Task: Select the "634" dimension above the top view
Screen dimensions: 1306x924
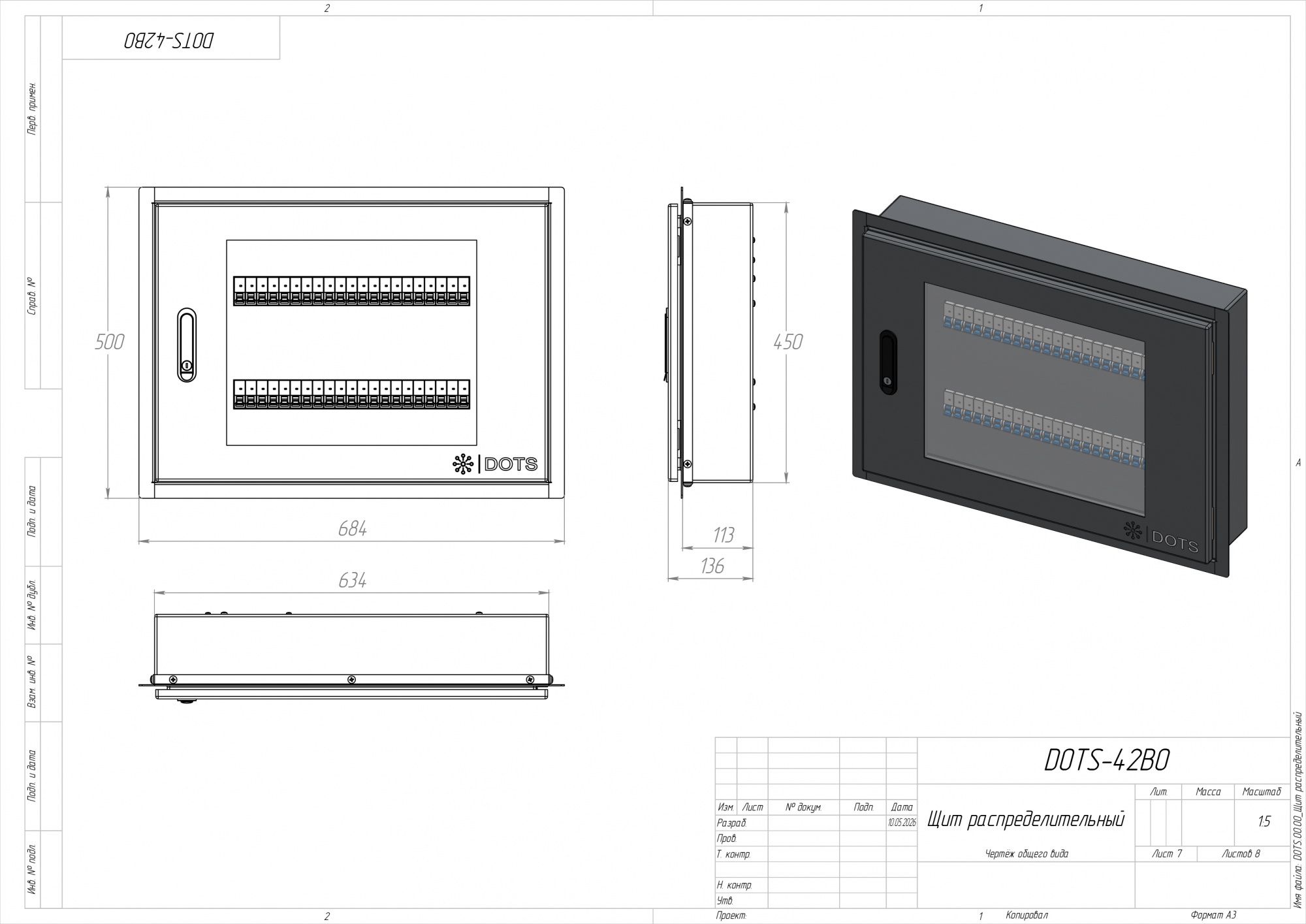Action: pyautogui.click(x=352, y=581)
